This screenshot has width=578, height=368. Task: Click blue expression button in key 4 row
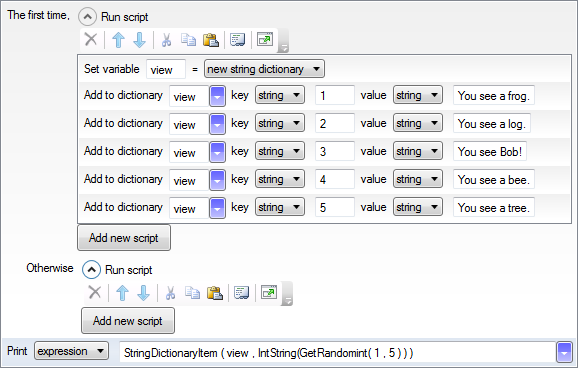point(217,180)
